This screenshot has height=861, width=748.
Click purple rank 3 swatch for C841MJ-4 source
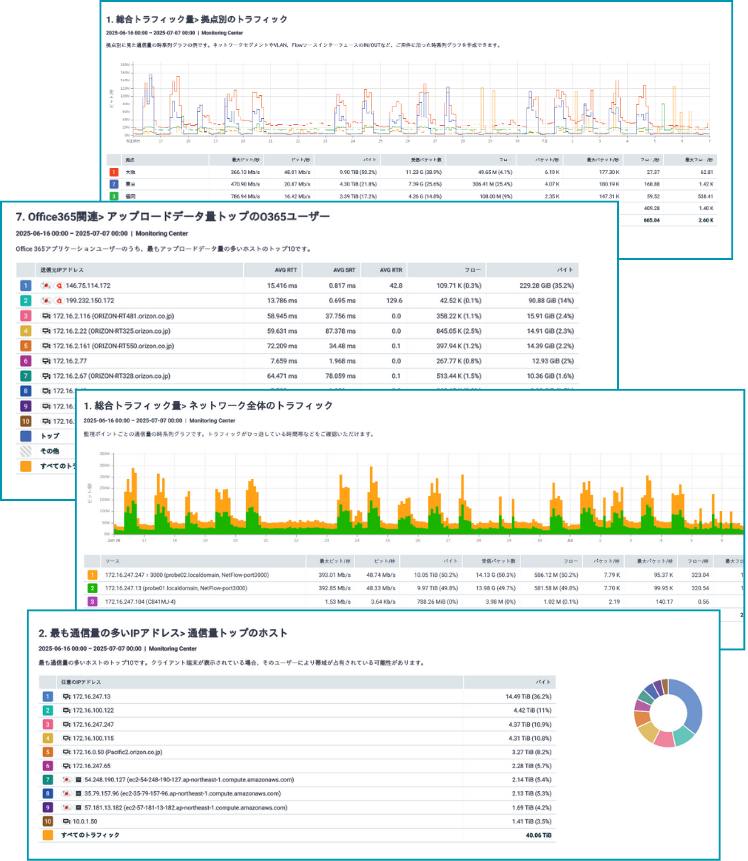[92, 602]
